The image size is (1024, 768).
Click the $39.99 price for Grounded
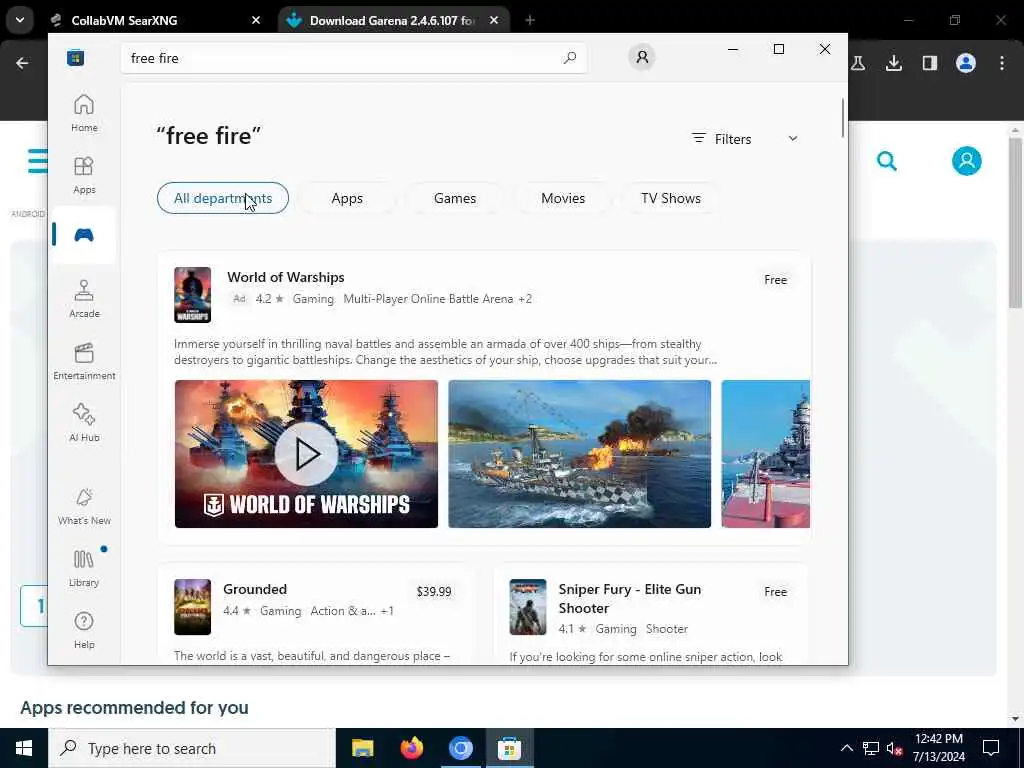click(434, 592)
